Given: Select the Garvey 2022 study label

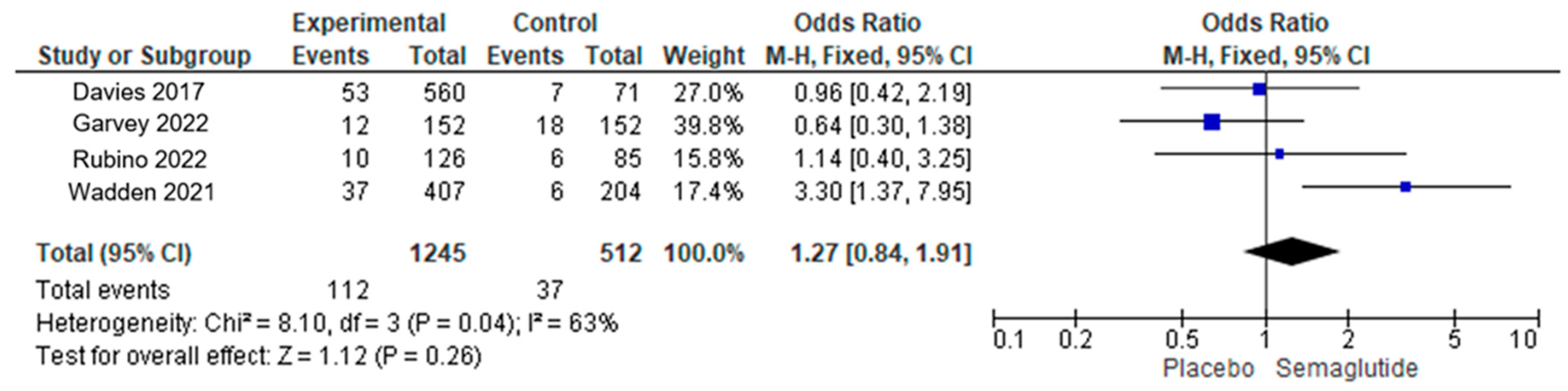Looking at the screenshot, I should point(140,124).
